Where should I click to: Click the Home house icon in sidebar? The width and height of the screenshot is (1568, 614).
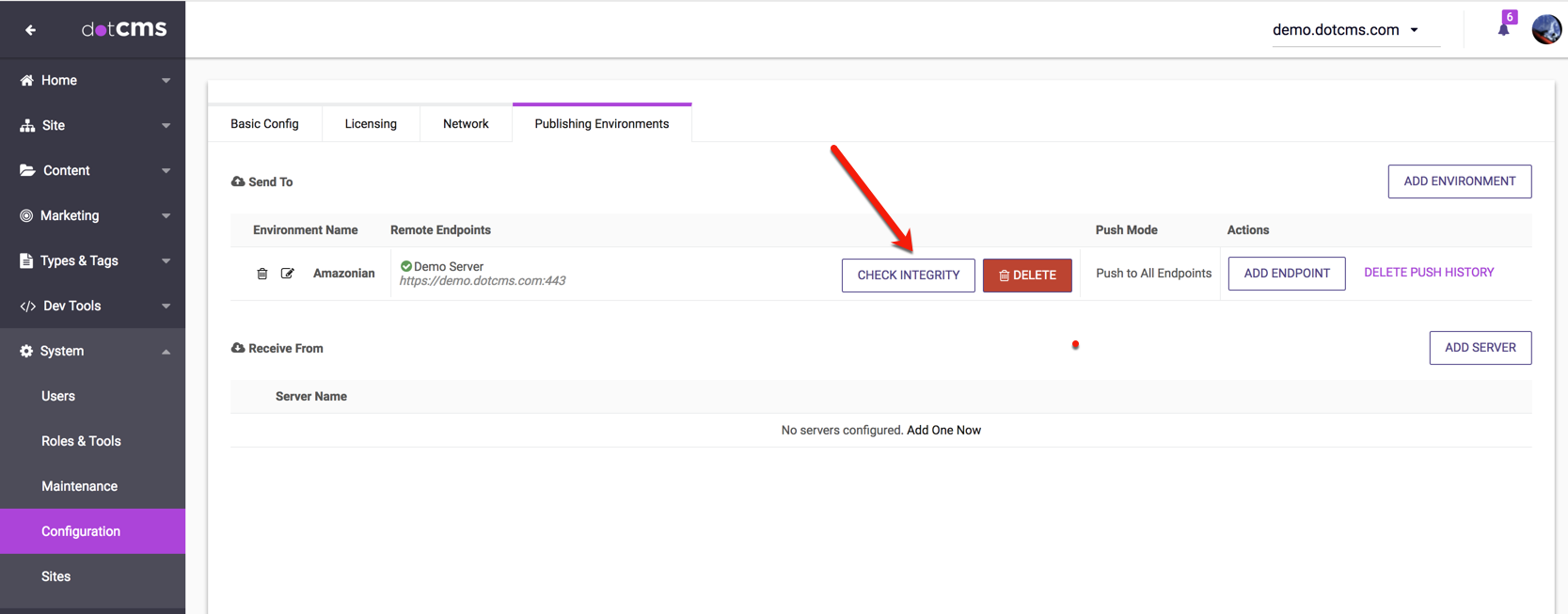[26, 80]
